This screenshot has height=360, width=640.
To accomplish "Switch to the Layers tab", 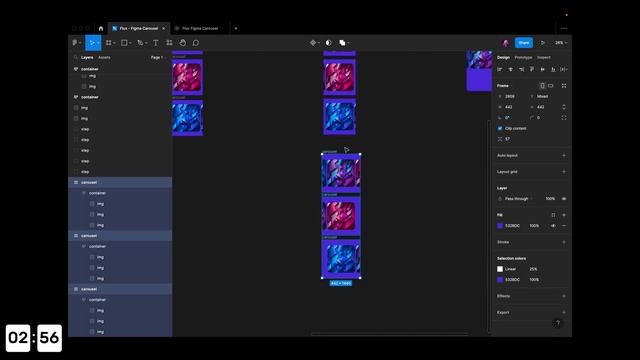I will (87, 58).
